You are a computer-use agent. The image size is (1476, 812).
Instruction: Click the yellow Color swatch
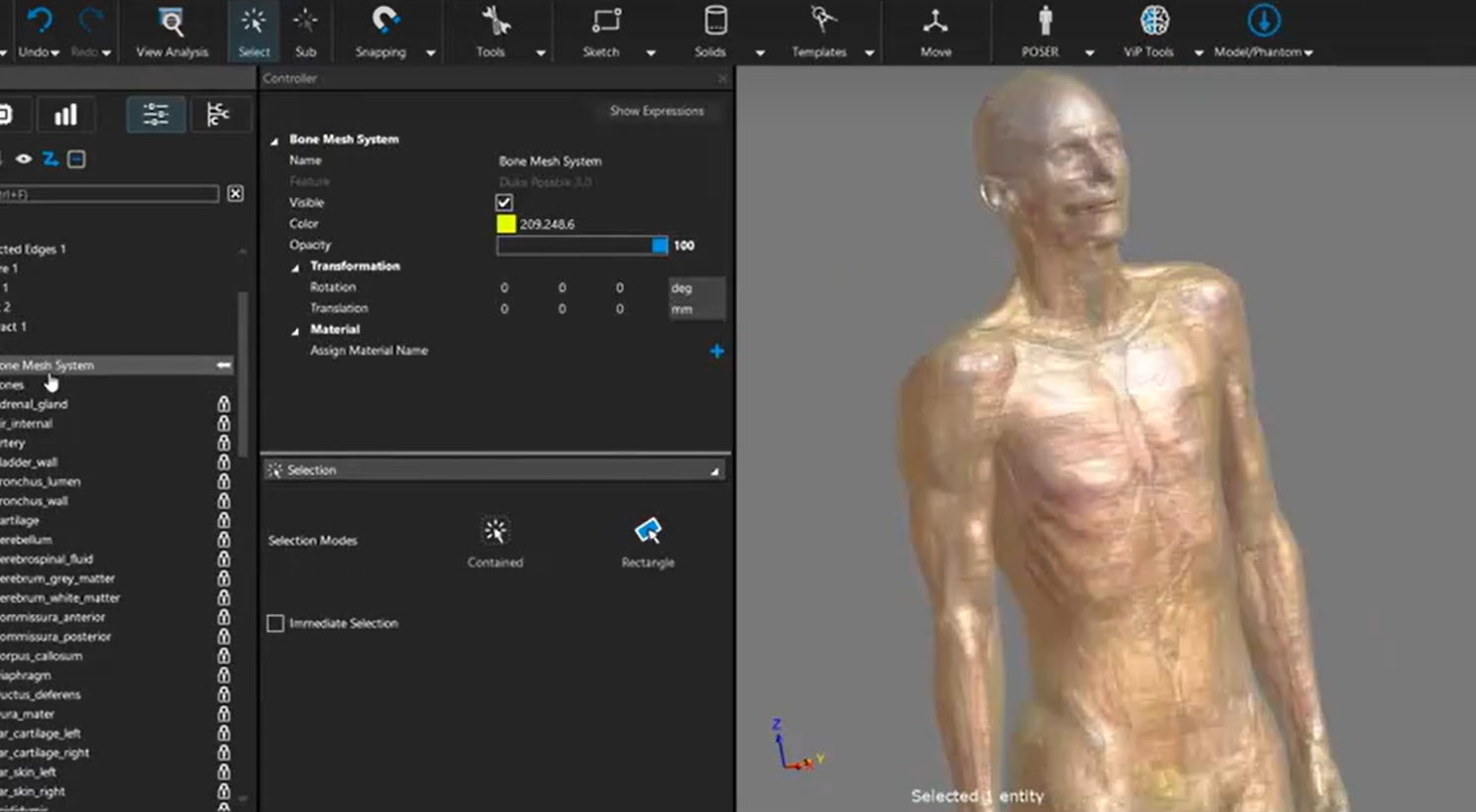pos(505,224)
